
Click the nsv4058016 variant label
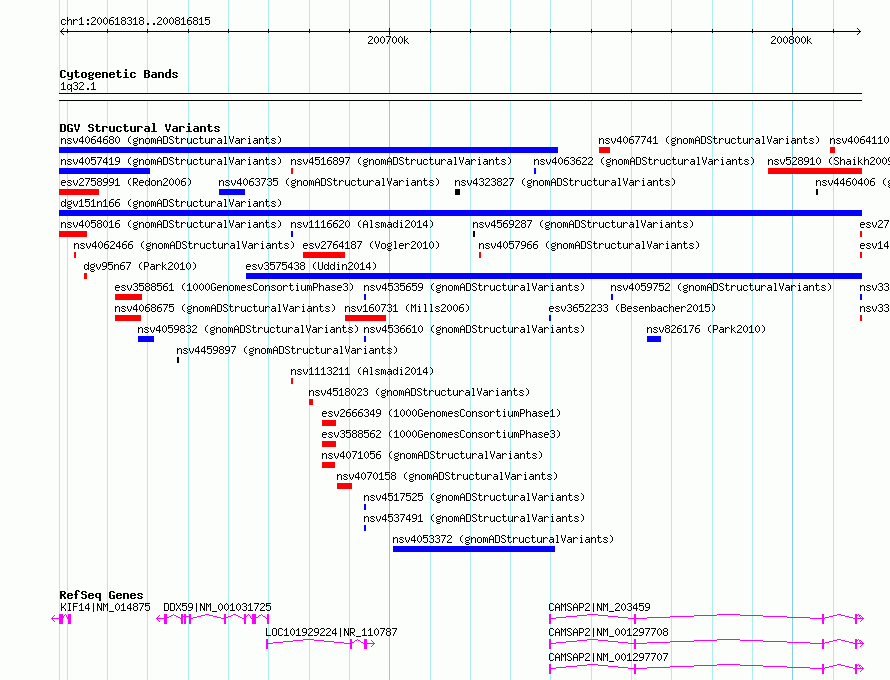pyautogui.click(x=171, y=224)
